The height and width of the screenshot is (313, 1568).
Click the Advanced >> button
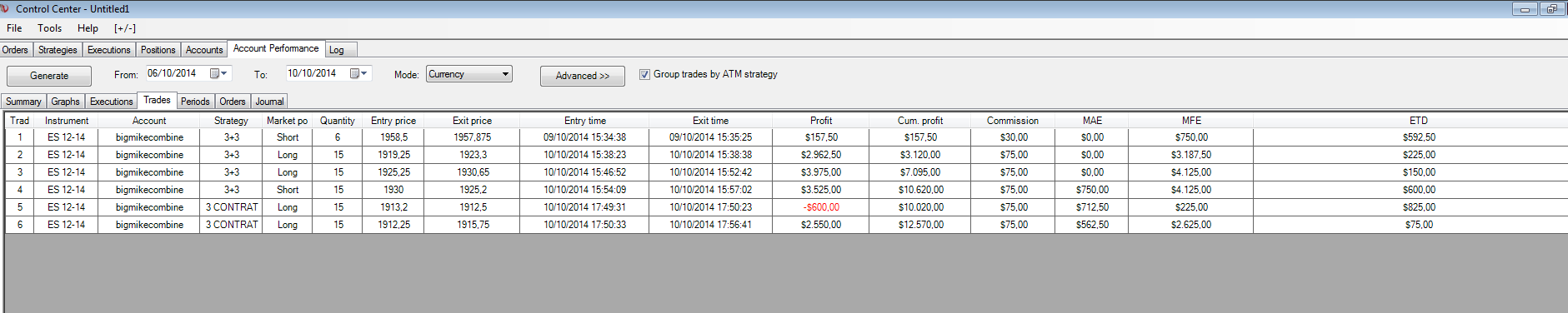point(583,76)
